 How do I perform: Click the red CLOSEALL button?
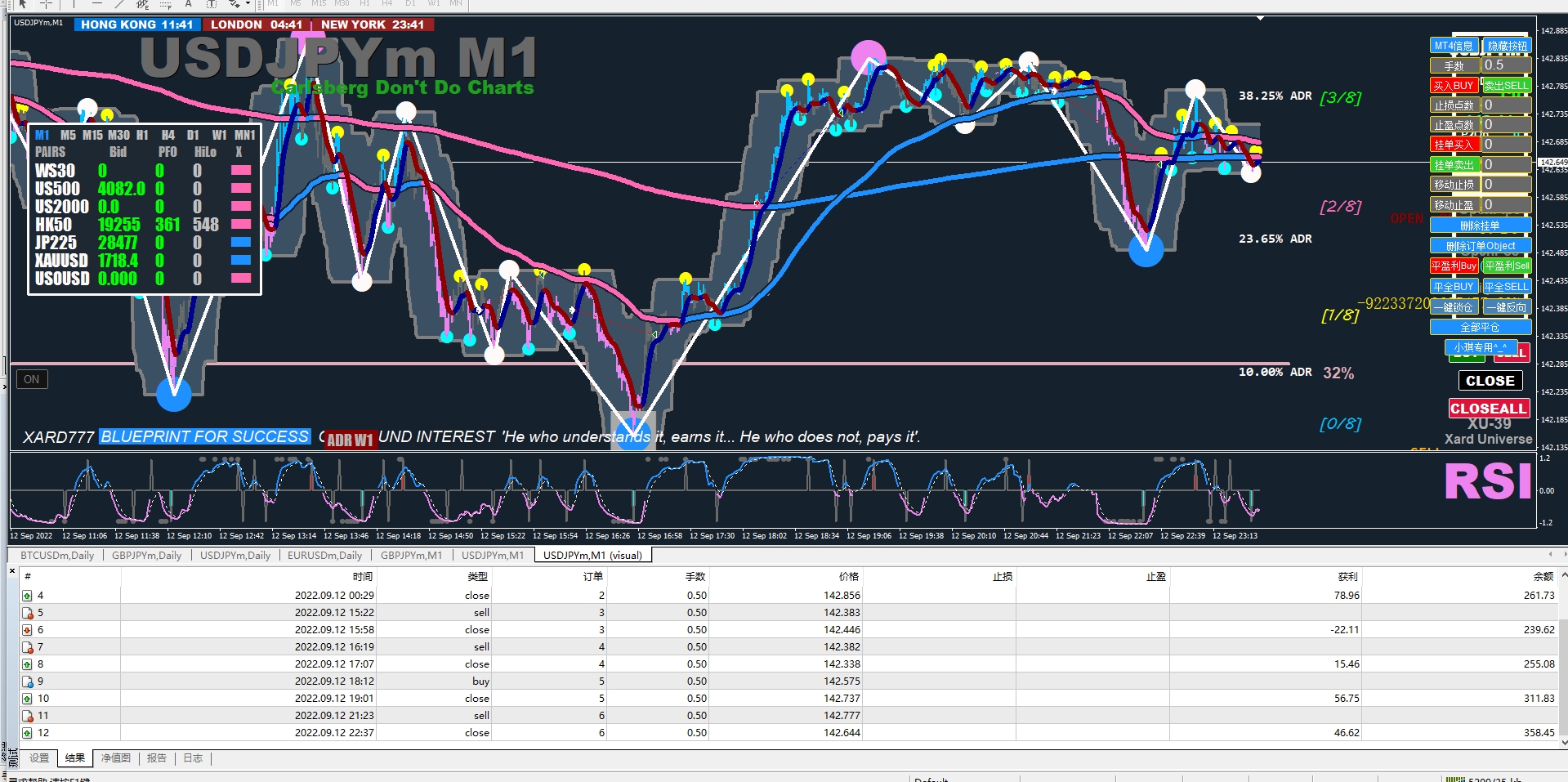[1489, 409]
